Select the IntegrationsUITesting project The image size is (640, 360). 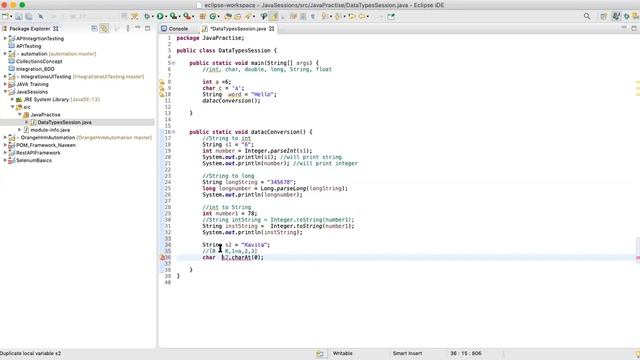coord(46,76)
